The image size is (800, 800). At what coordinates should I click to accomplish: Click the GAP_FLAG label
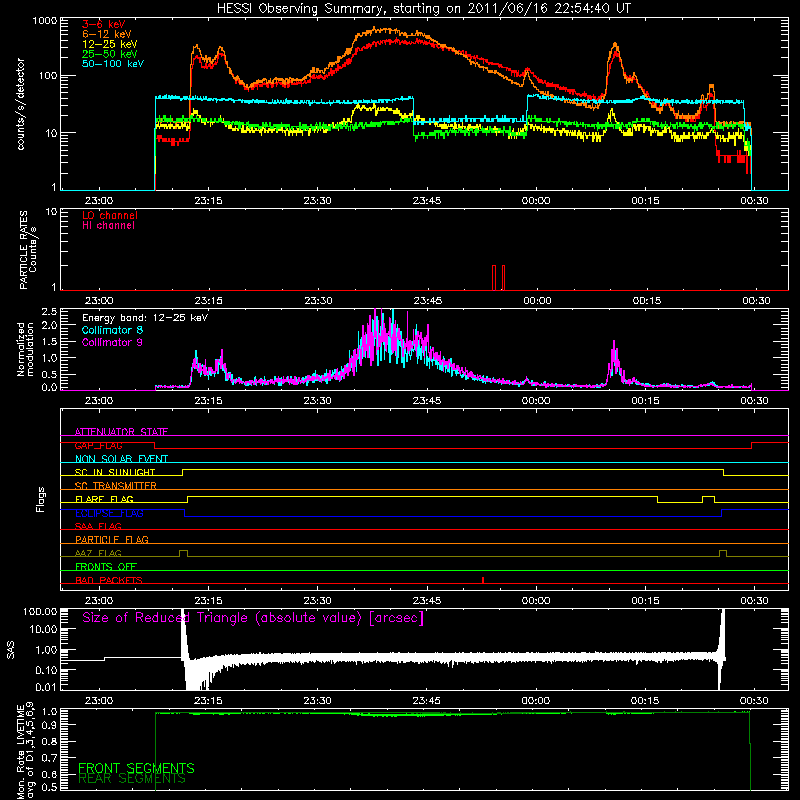pyautogui.click(x=98, y=445)
